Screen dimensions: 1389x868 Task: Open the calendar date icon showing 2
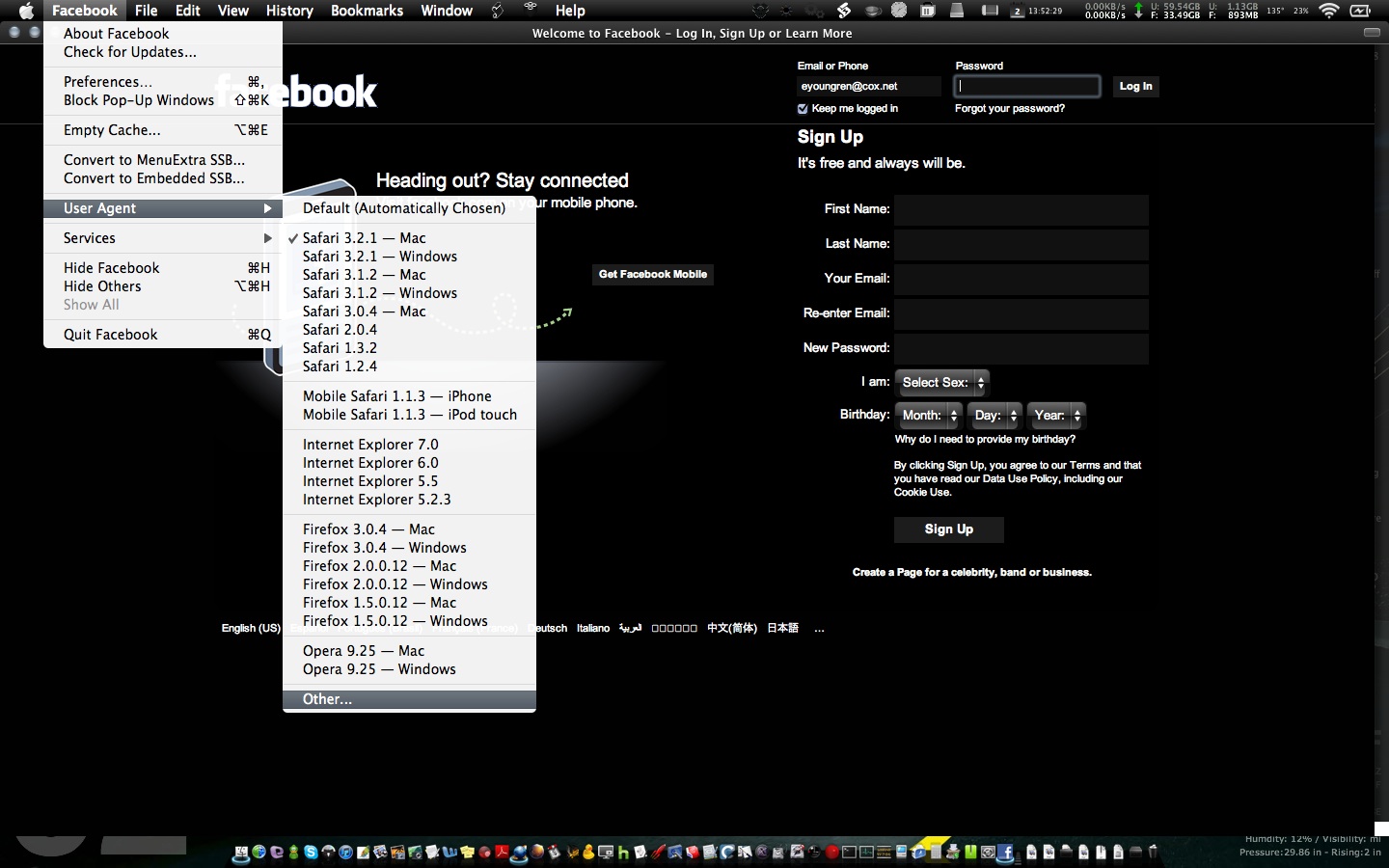pos(1018,11)
